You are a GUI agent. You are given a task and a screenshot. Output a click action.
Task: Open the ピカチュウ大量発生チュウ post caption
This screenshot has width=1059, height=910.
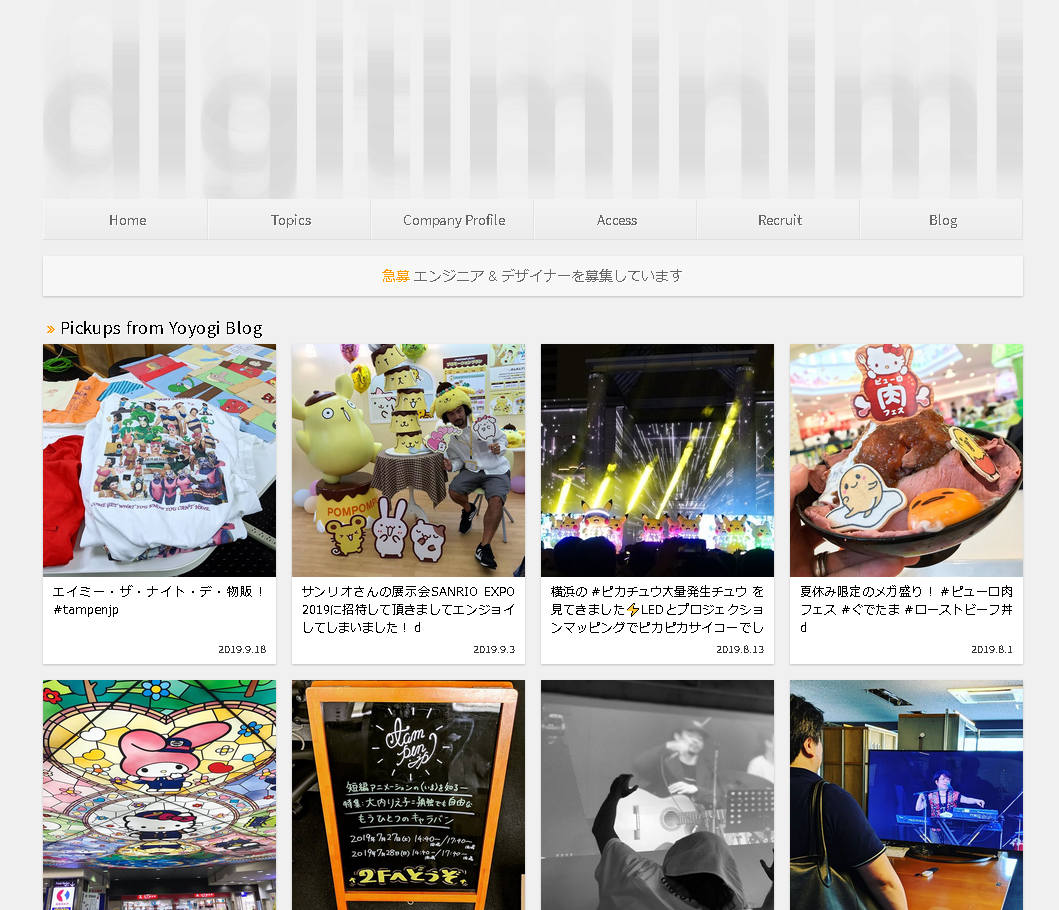click(x=657, y=609)
